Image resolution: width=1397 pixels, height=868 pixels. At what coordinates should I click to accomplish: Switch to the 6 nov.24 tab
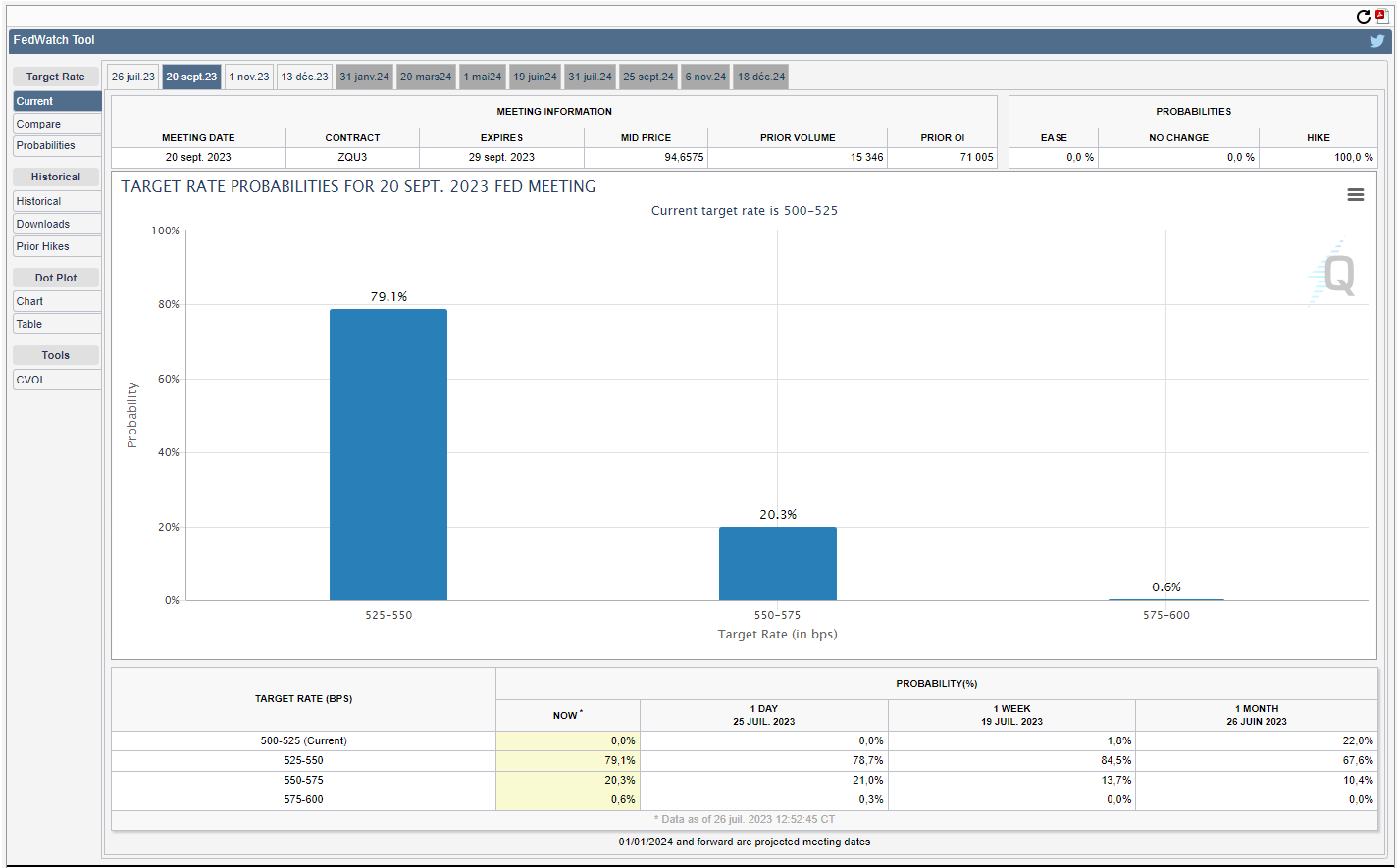click(x=705, y=77)
